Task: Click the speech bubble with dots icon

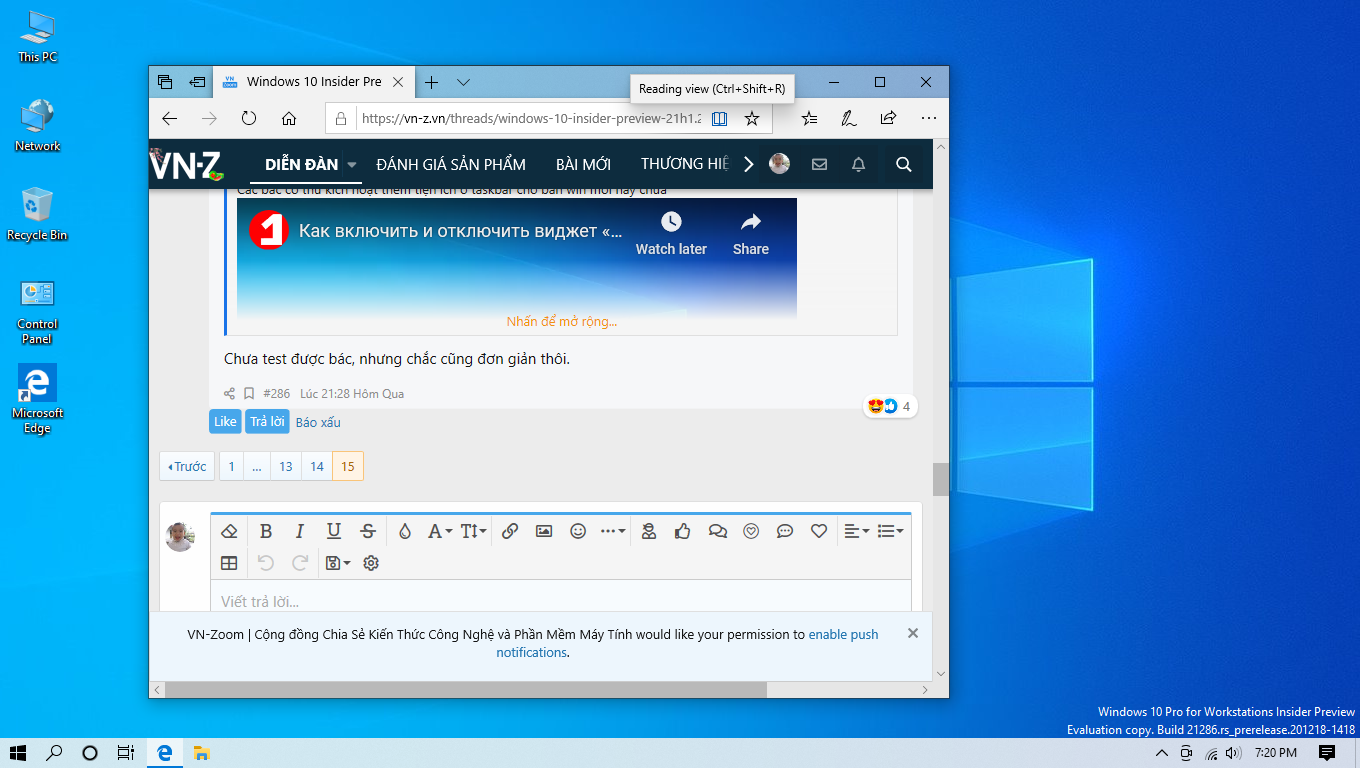Action: [x=785, y=531]
